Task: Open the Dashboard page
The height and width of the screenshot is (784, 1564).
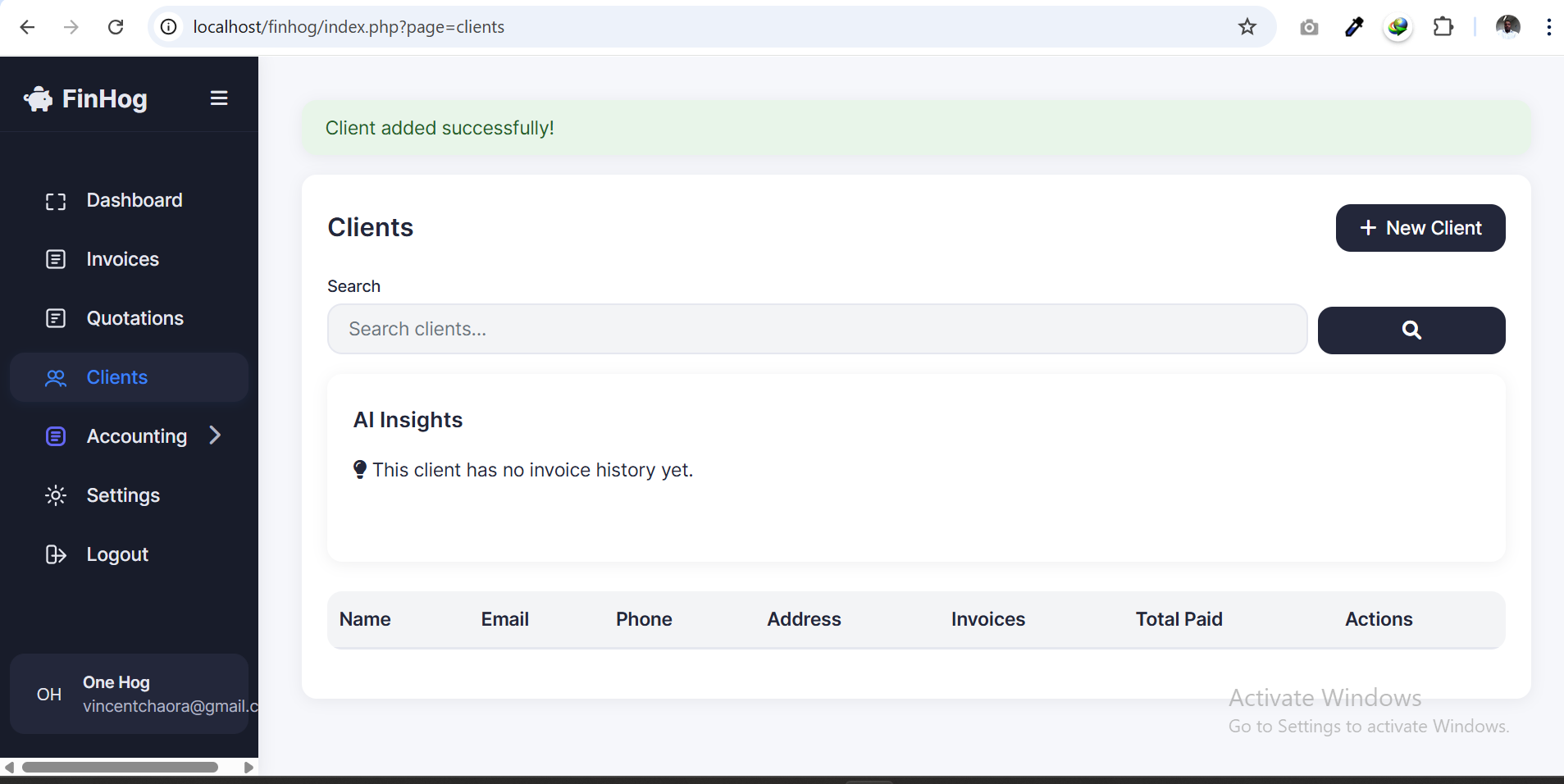Action: pos(134,201)
